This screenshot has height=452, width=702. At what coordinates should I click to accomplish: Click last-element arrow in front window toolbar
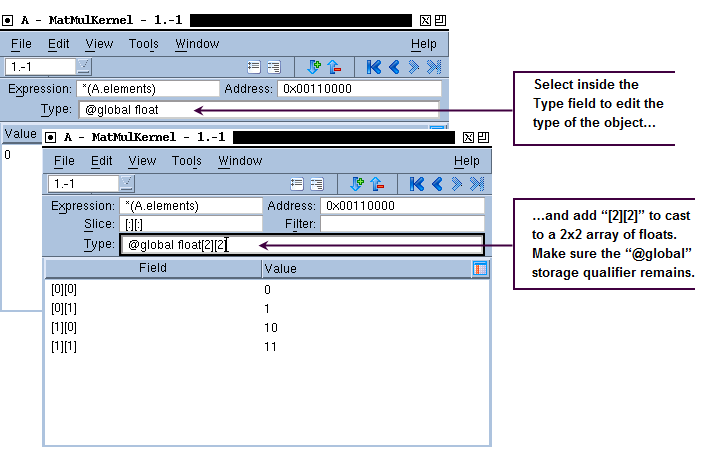(x=477, y=184)
